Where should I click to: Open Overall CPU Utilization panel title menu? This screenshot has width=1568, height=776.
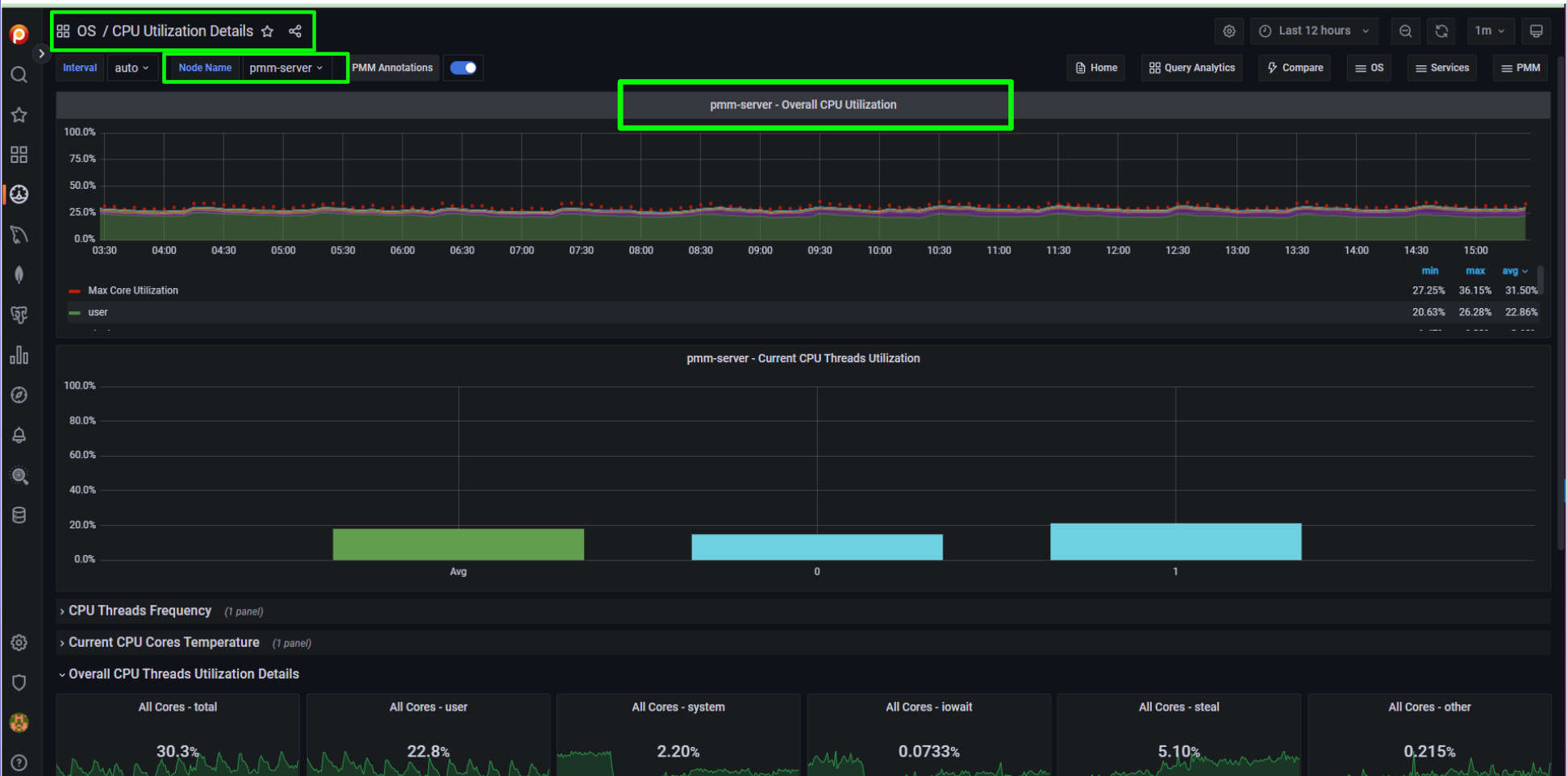(x=803, y=105)
